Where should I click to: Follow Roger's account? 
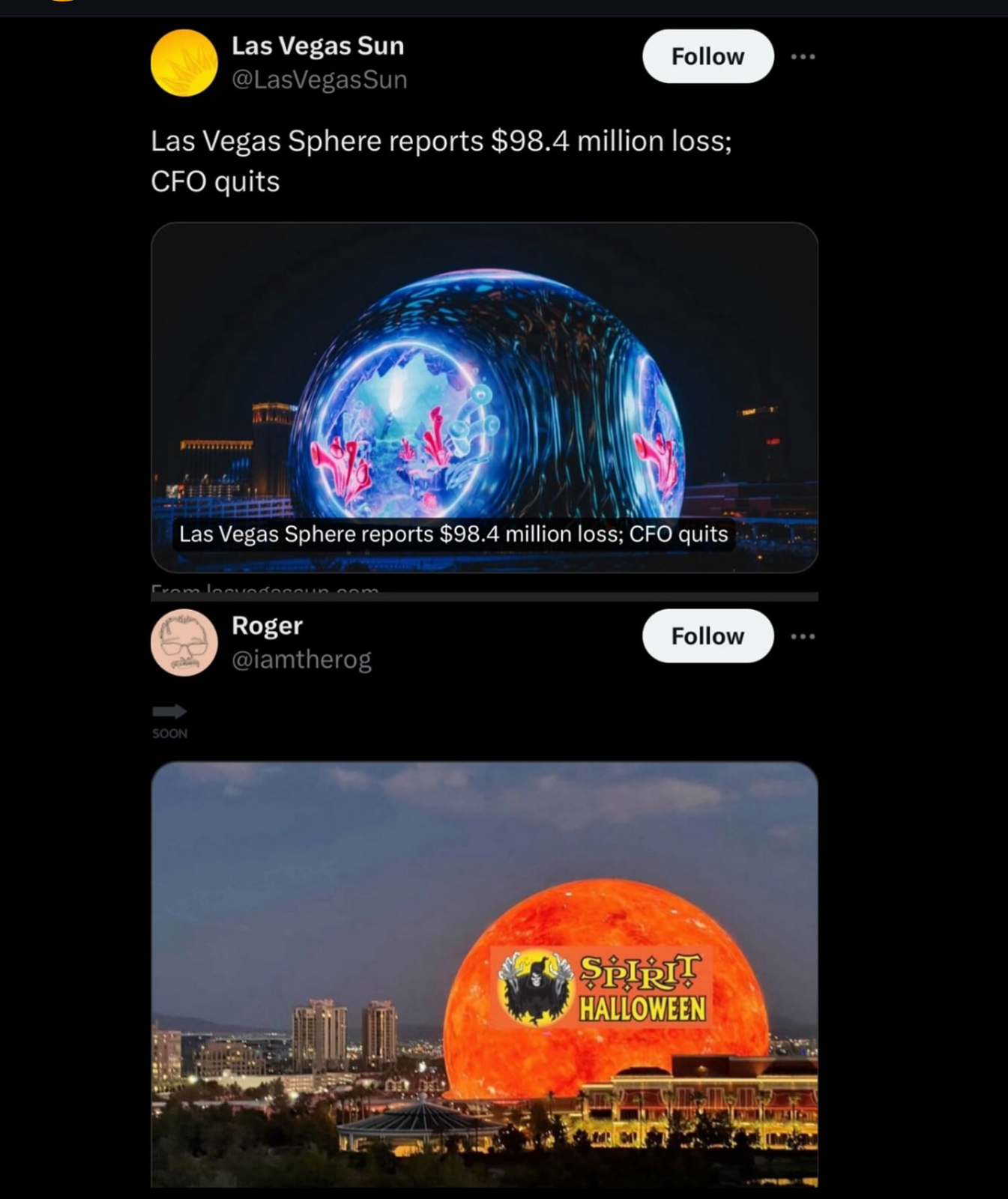pyautogui.click(x=707, y=636)
